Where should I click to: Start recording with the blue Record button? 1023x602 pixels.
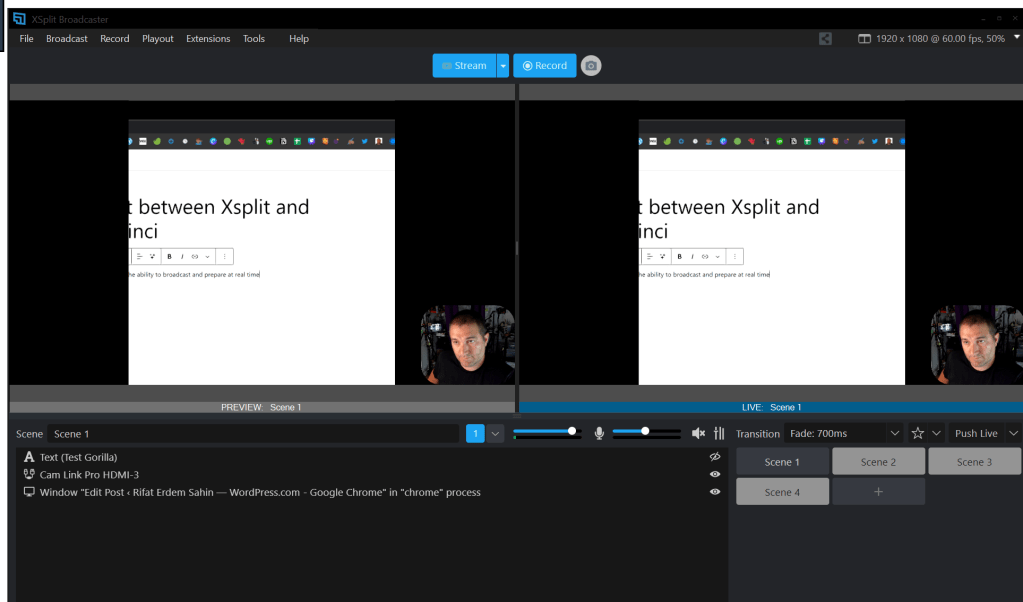click(x=545, y=65)
